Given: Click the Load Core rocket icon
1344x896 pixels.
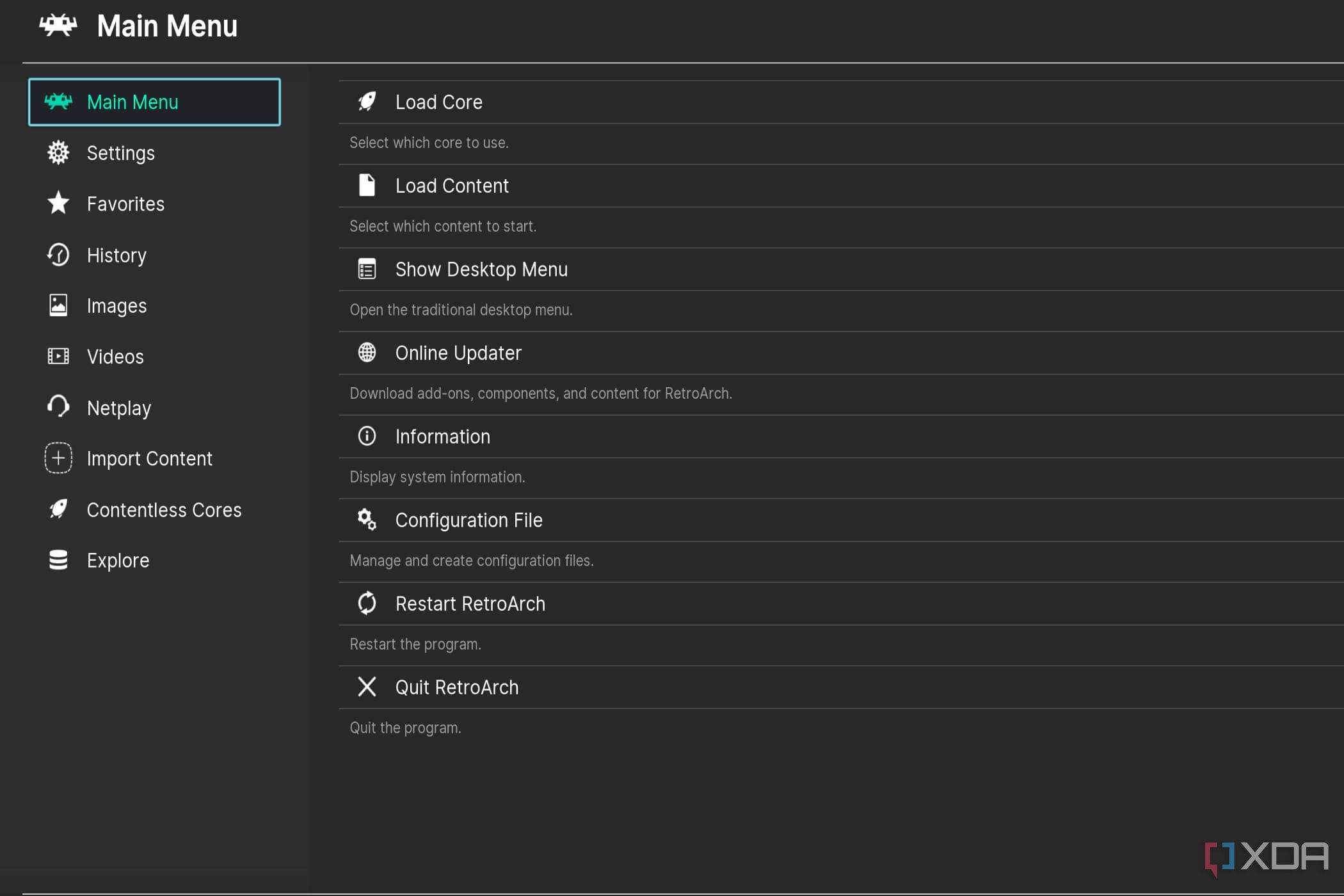Looking at the screenshot, I should (x=367, y=102).
